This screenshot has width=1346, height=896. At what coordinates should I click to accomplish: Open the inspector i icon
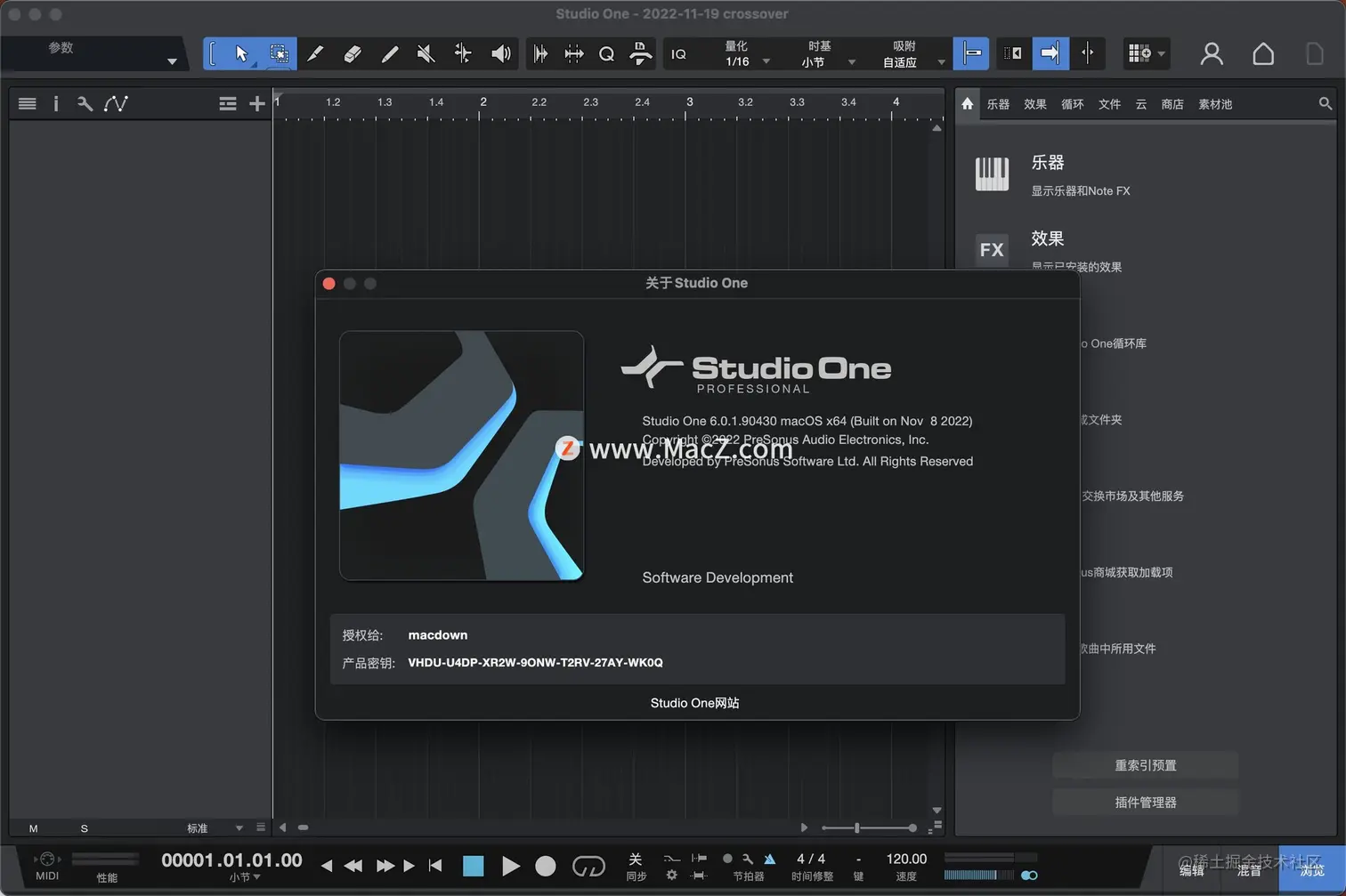pos(55,104)
